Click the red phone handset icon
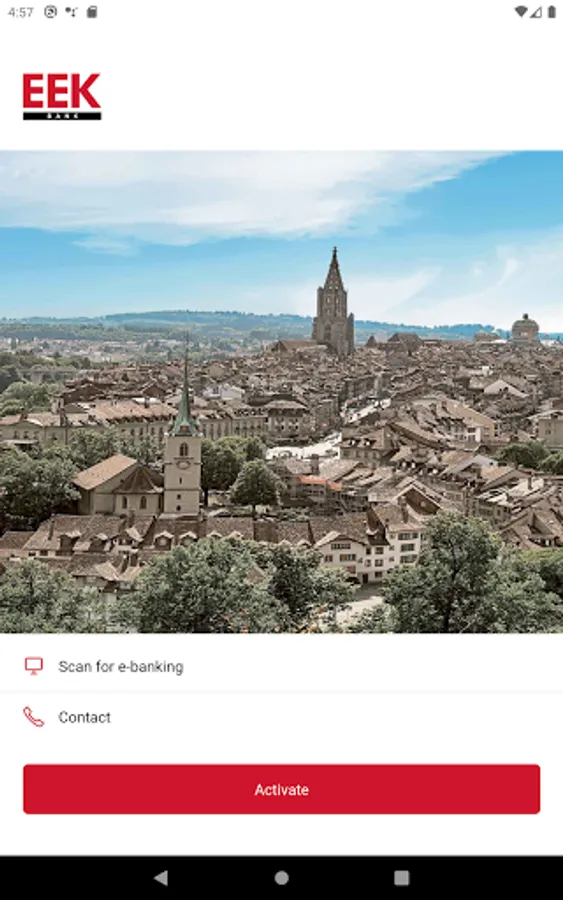This screenshot has height=900, width=563. pyautogui.click(x=34, y=717)
